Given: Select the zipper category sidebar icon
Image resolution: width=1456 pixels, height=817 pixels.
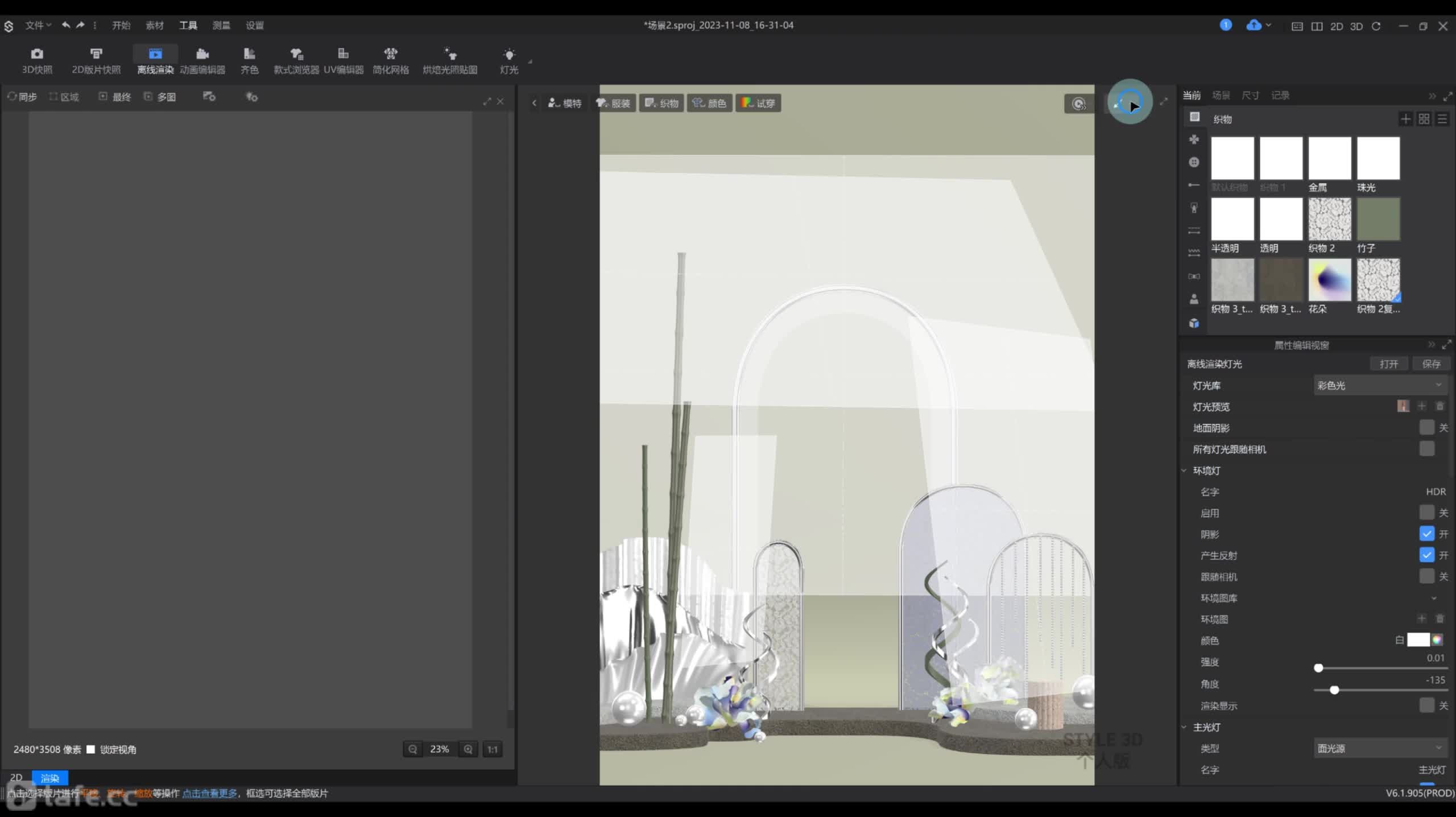Looking at the screenshot, I should tap(1194, 208).
